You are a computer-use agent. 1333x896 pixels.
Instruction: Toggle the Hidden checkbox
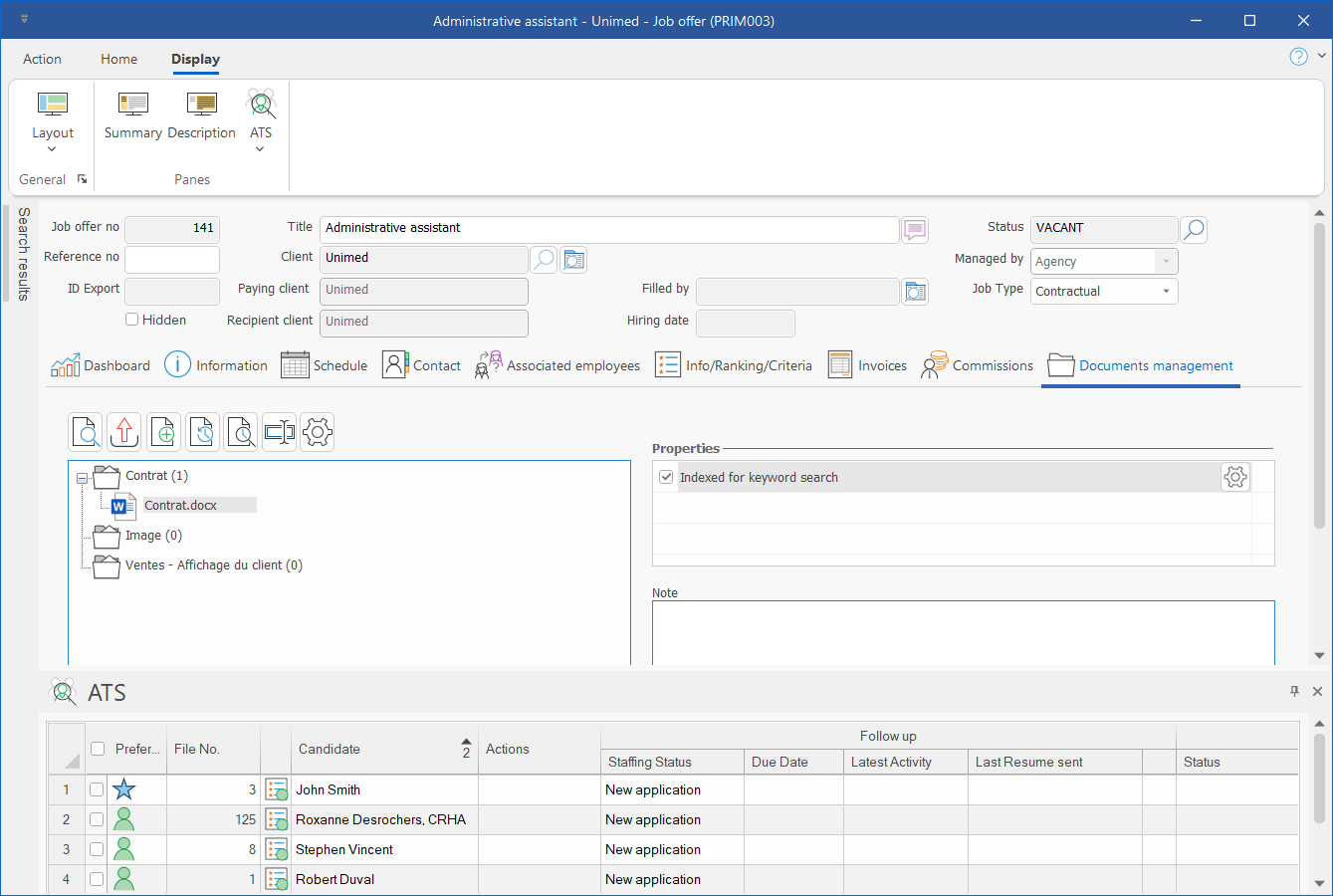click(131, 320)
